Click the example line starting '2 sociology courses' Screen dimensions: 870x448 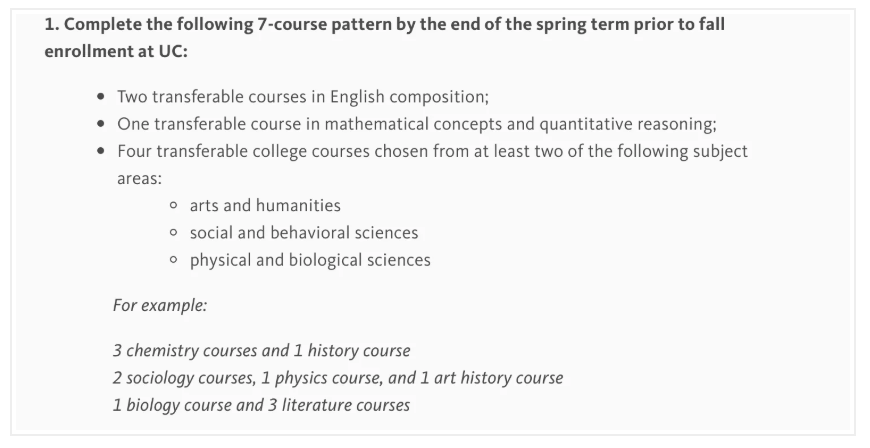tap(338, 378)
